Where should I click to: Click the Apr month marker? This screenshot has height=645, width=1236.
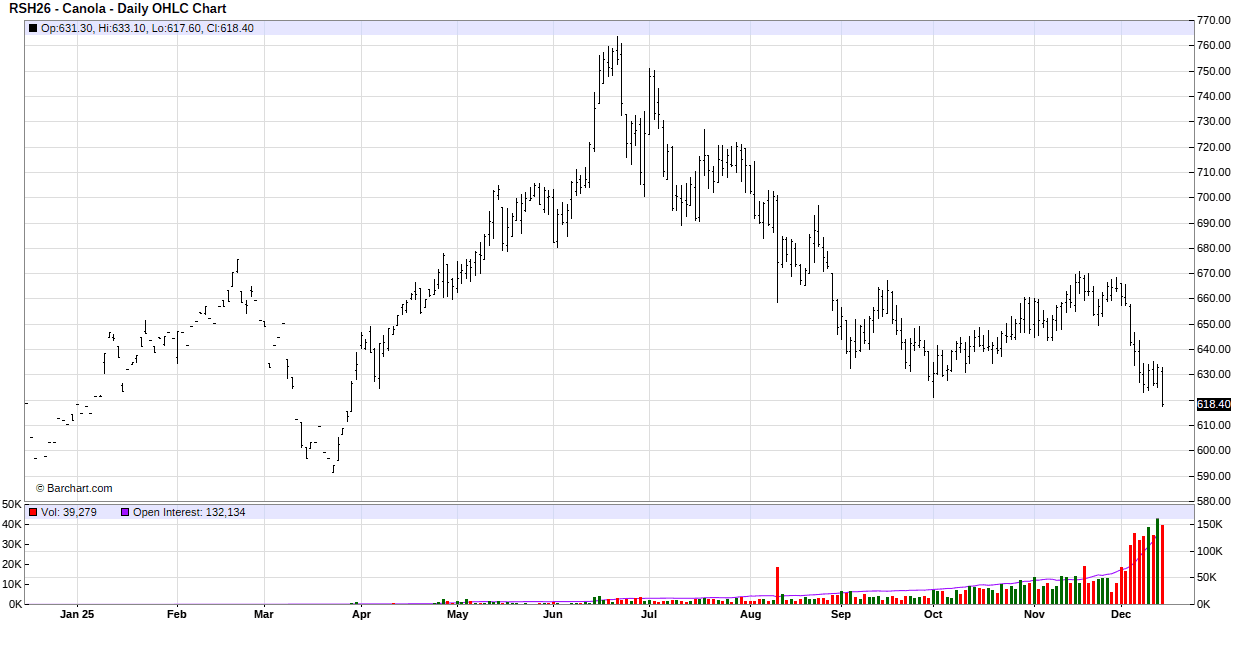pyautogui.click(x=361, y=615)
